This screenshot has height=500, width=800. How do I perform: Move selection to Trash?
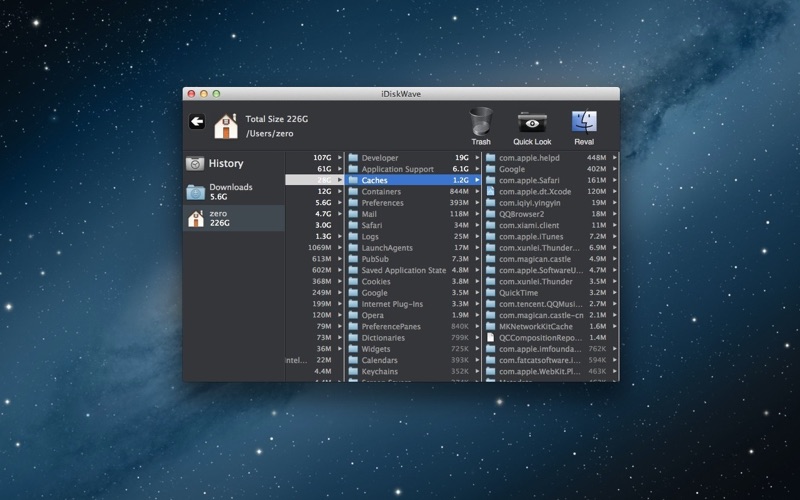(481, 126)
